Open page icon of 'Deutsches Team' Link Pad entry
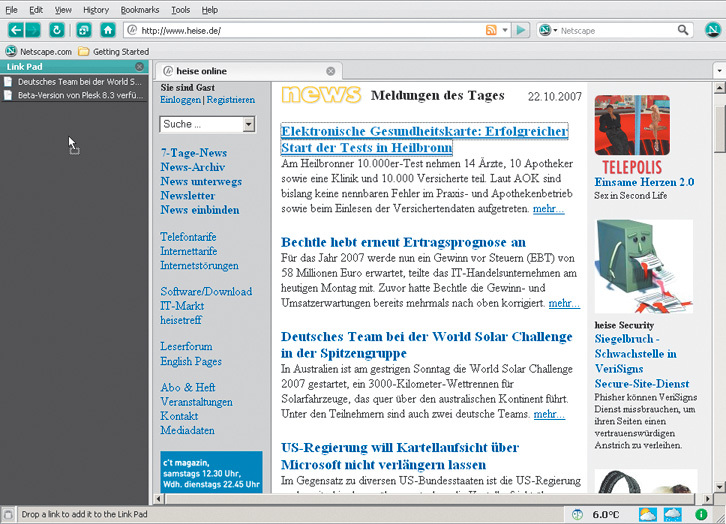The width and height of the screenshot is (726, 524). point(8,82)
